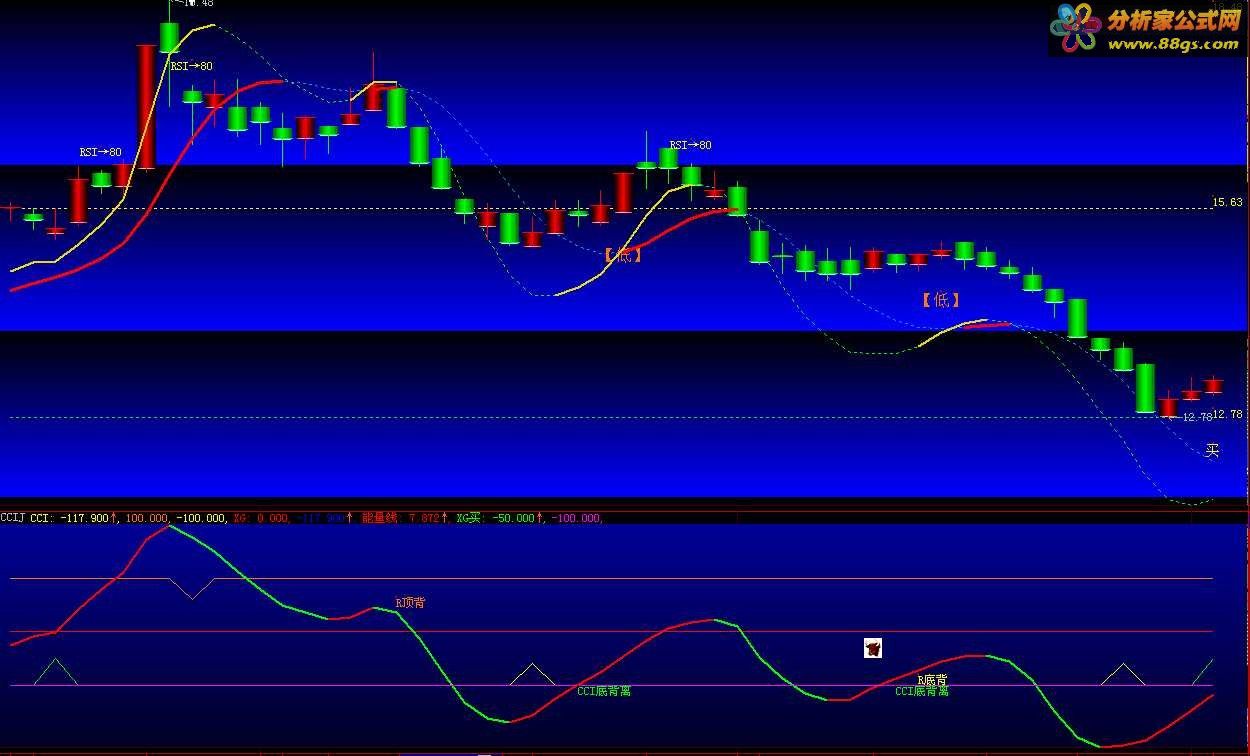Click the R底背 divergence label
This screenshot has height=756, width=1250.
(x=932, y=680)
